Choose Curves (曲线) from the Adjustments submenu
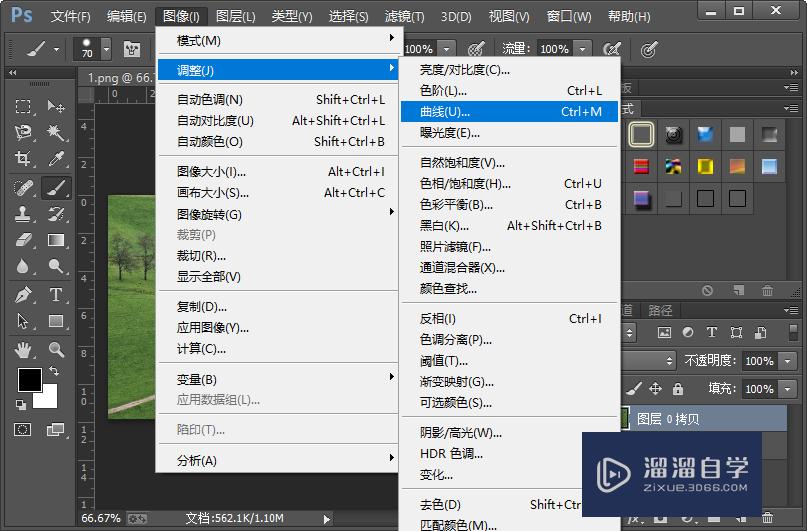This screenshot has height=531, width=807. click(510, 112)
